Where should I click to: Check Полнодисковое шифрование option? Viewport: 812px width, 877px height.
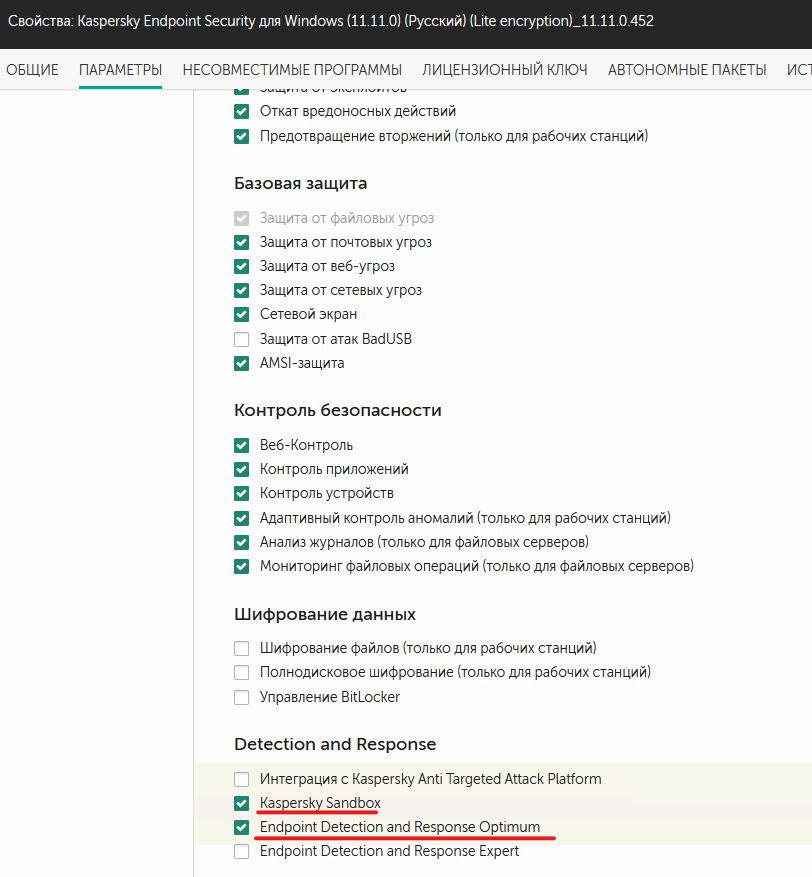[x=241, y=673]
